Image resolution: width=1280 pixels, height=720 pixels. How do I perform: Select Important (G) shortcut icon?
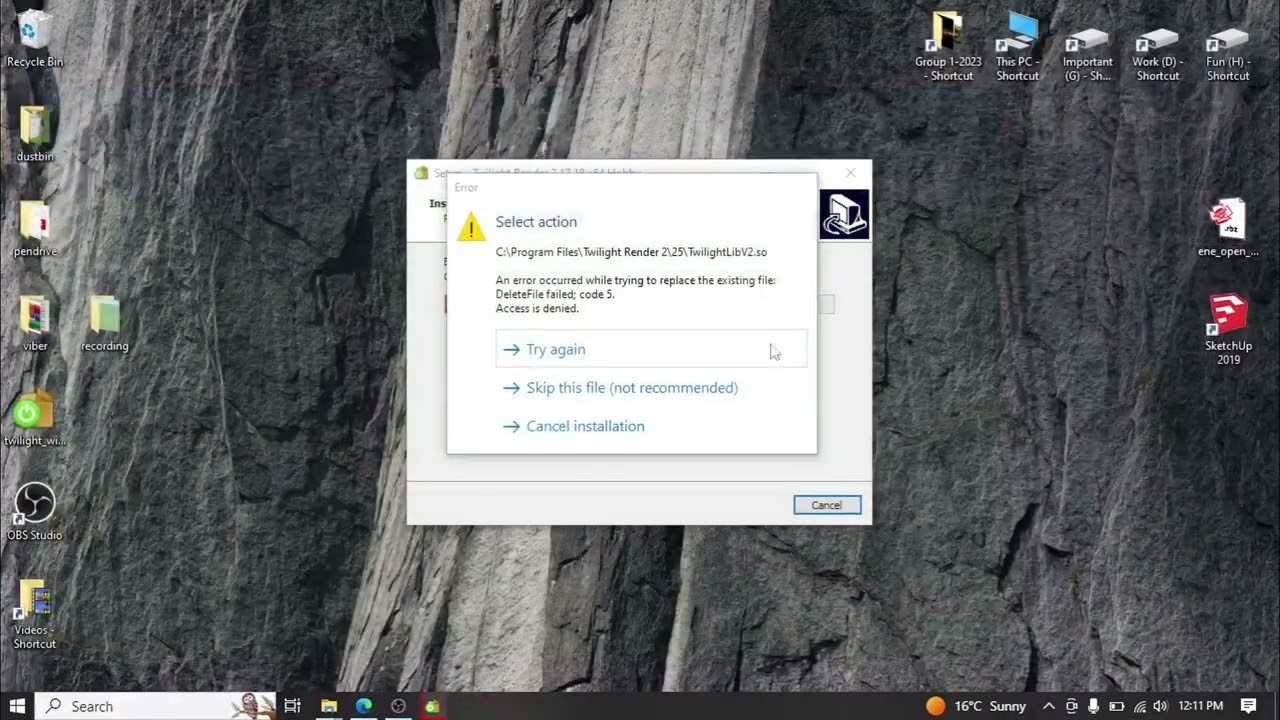1087,55
